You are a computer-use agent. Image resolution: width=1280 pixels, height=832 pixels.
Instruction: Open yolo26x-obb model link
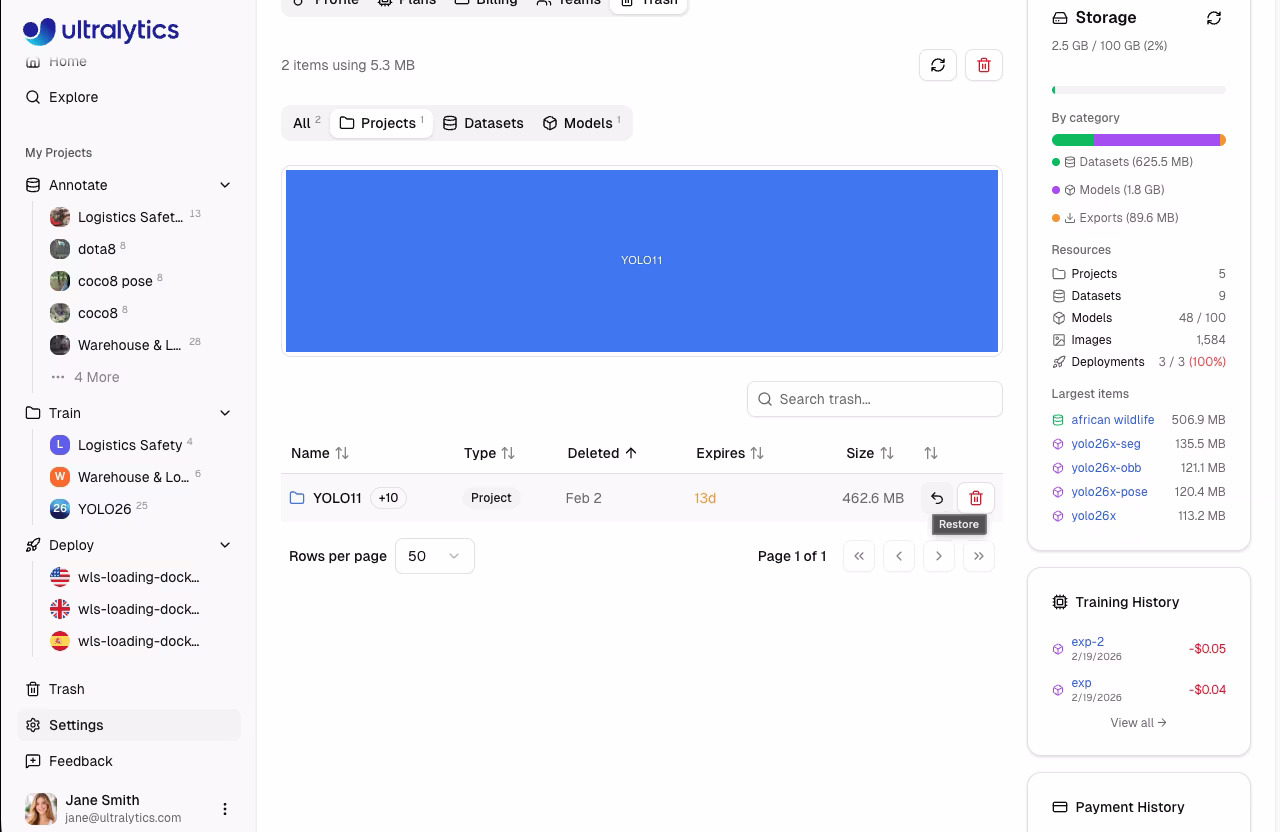(1106, 468)
